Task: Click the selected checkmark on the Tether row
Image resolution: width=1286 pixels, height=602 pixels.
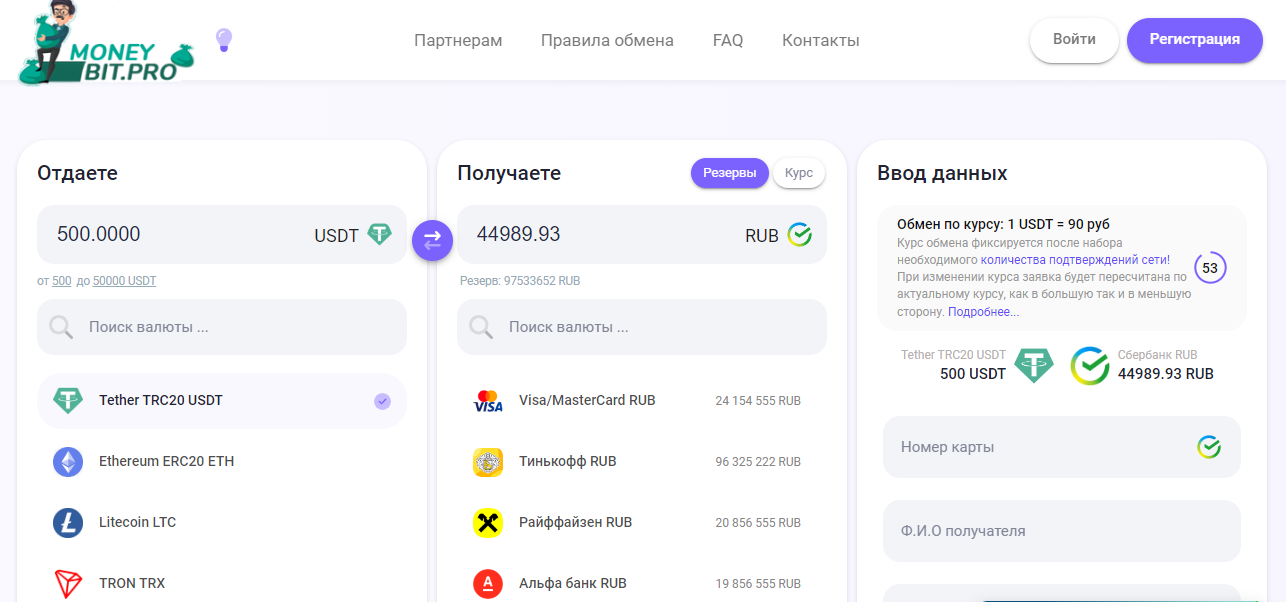Action: tap(382, 401)
